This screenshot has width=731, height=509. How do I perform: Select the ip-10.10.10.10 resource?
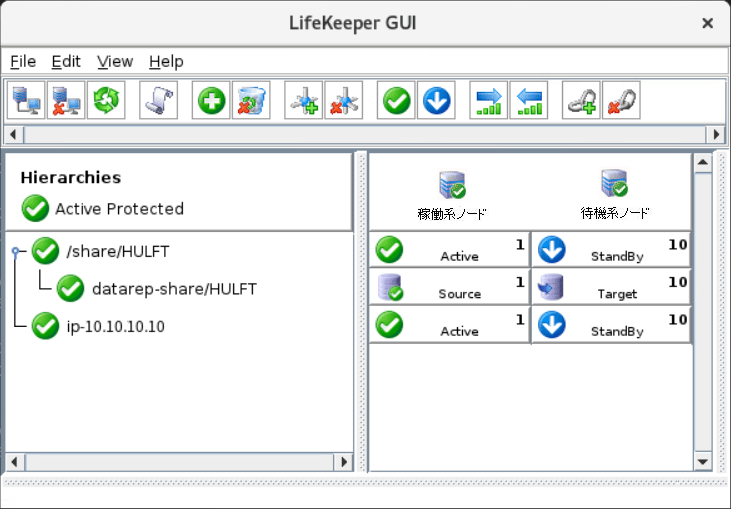coord(116,326)
